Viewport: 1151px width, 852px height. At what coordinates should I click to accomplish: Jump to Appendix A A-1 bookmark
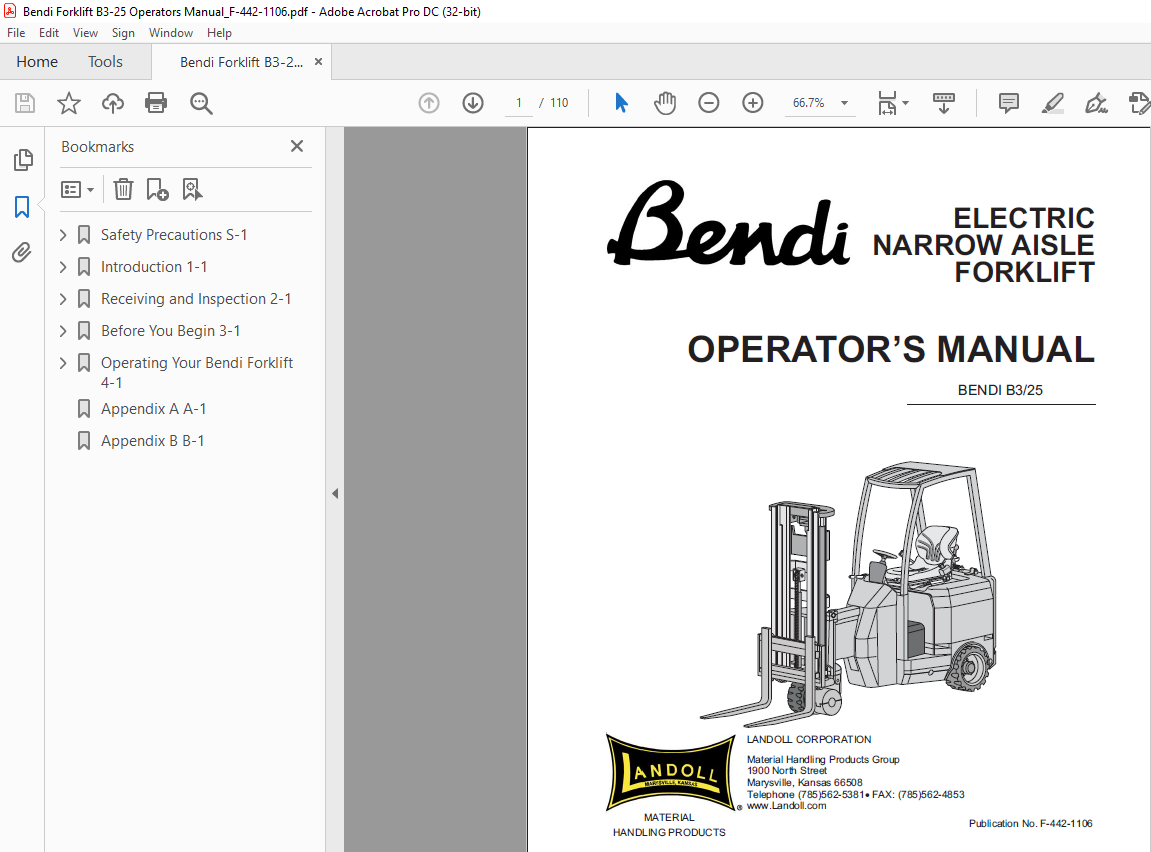(153, 409)
